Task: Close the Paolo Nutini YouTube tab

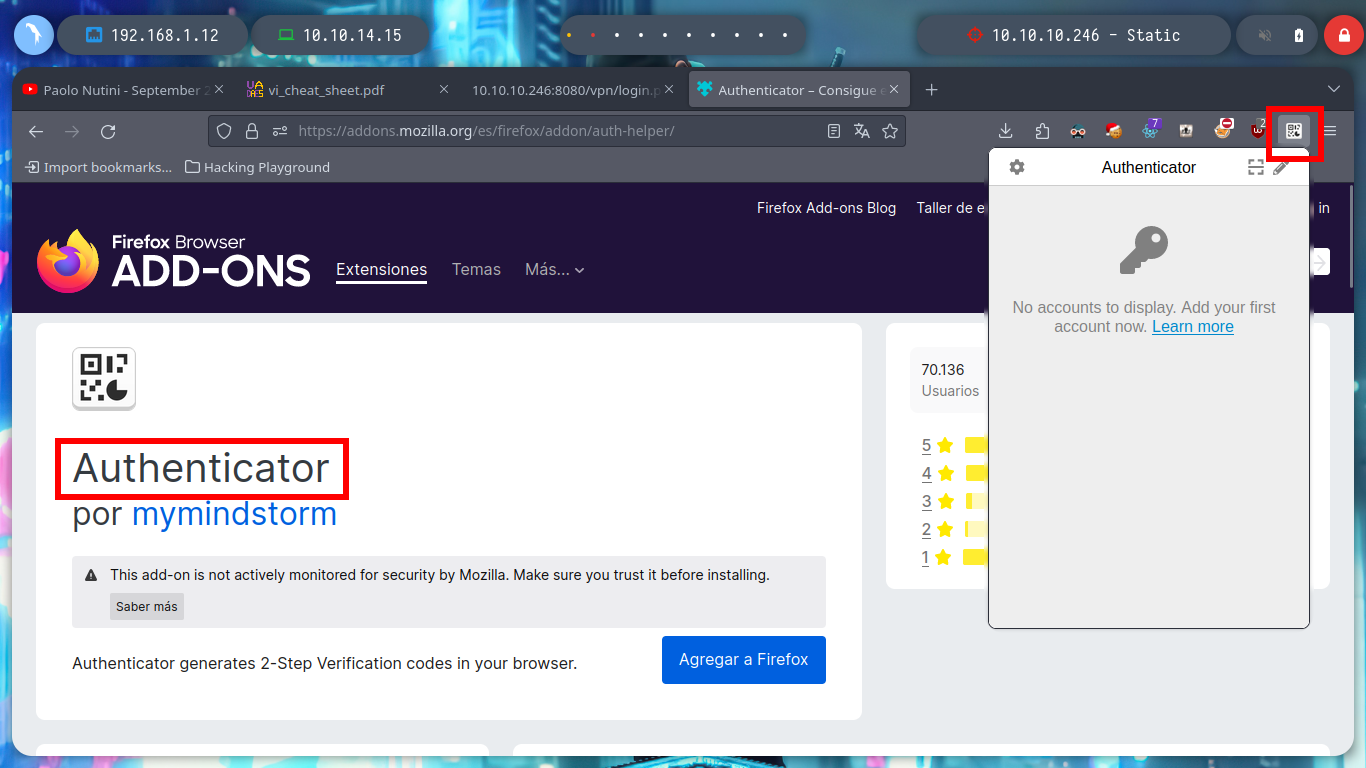Action: tap(219, 90)
